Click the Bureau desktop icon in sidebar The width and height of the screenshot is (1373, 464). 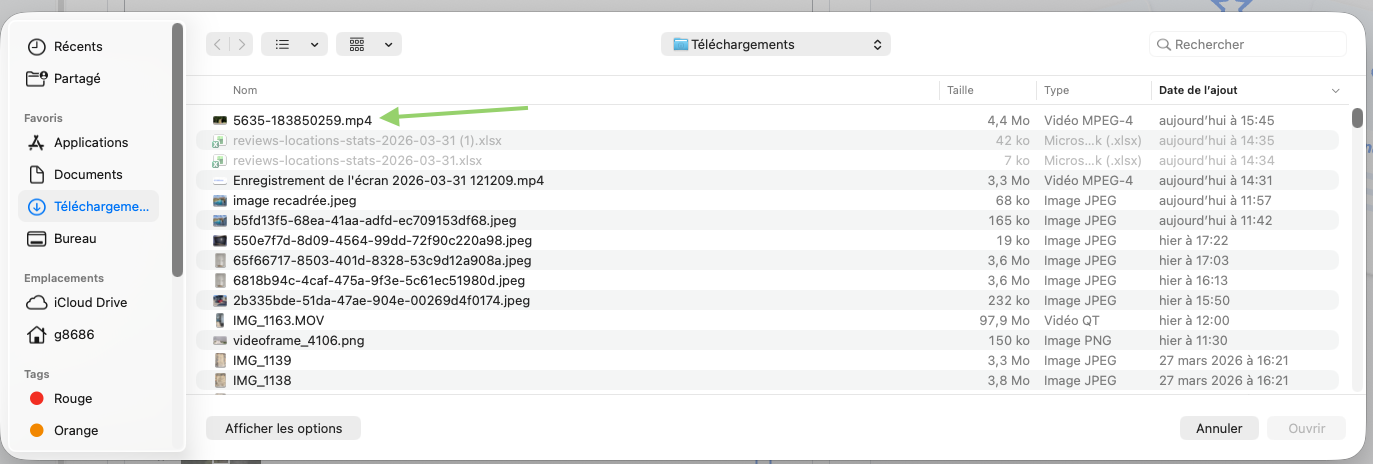click(x=36, y=239)
